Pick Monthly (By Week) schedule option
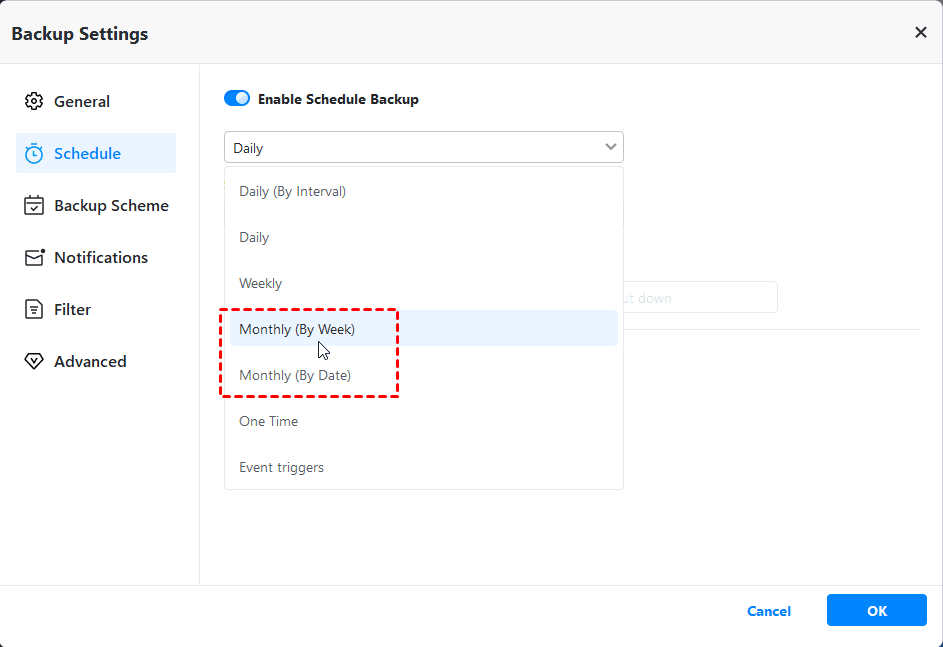The image size is (943, 647). 297,329
